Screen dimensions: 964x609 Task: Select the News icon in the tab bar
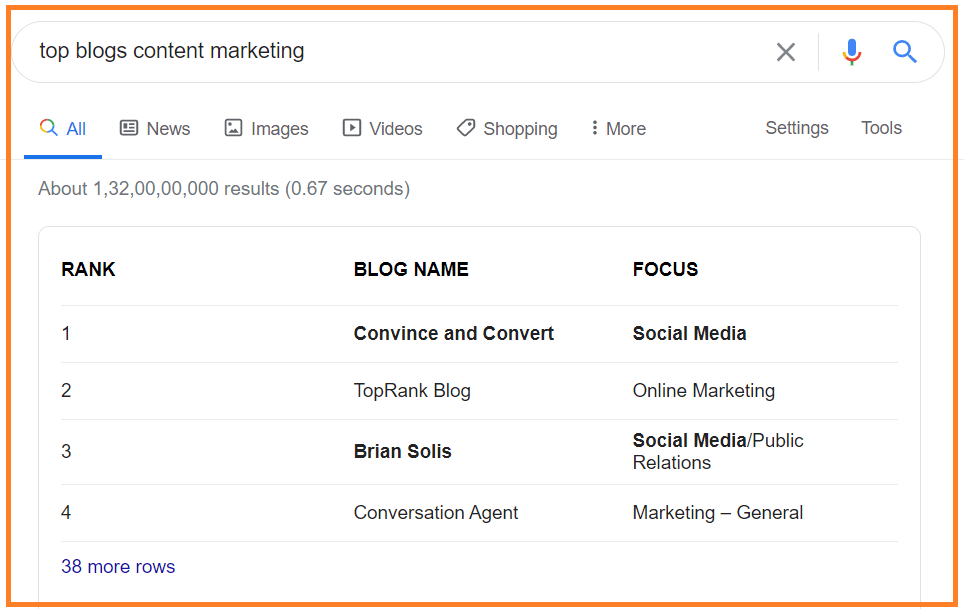click(x=128, y=128)
